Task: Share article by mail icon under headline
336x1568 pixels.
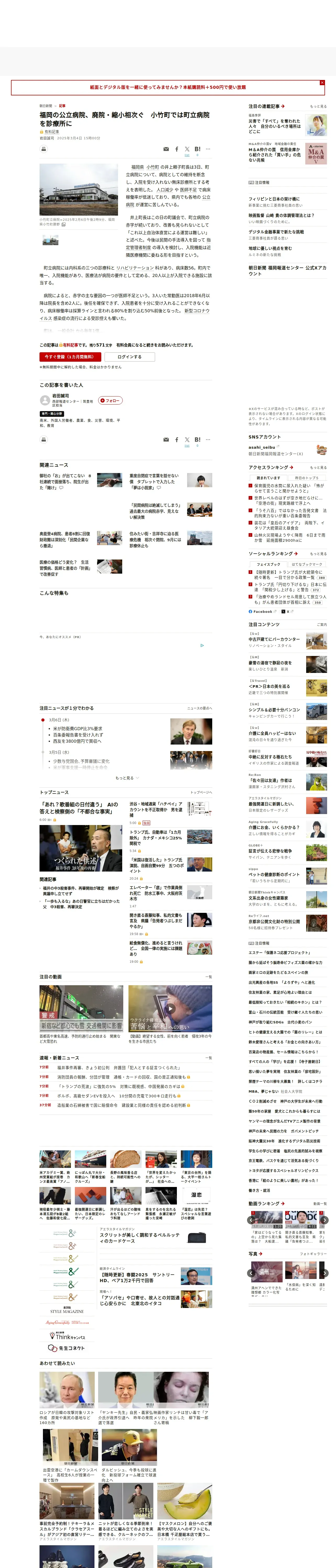Action: [x=166, y=149]
